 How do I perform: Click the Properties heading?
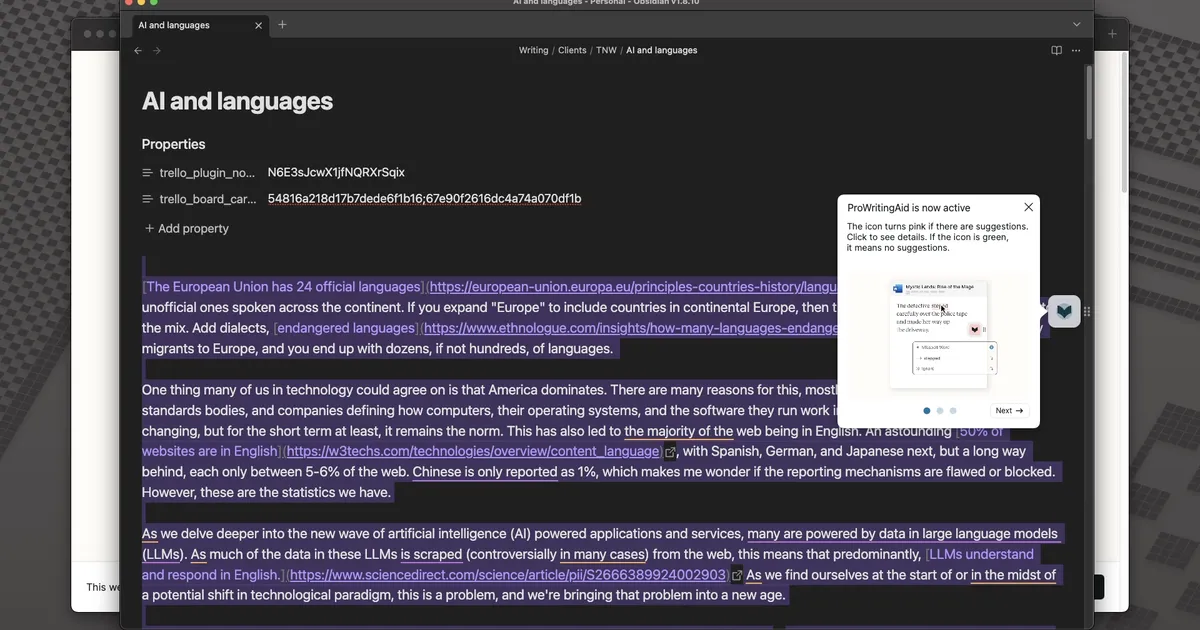173,144
